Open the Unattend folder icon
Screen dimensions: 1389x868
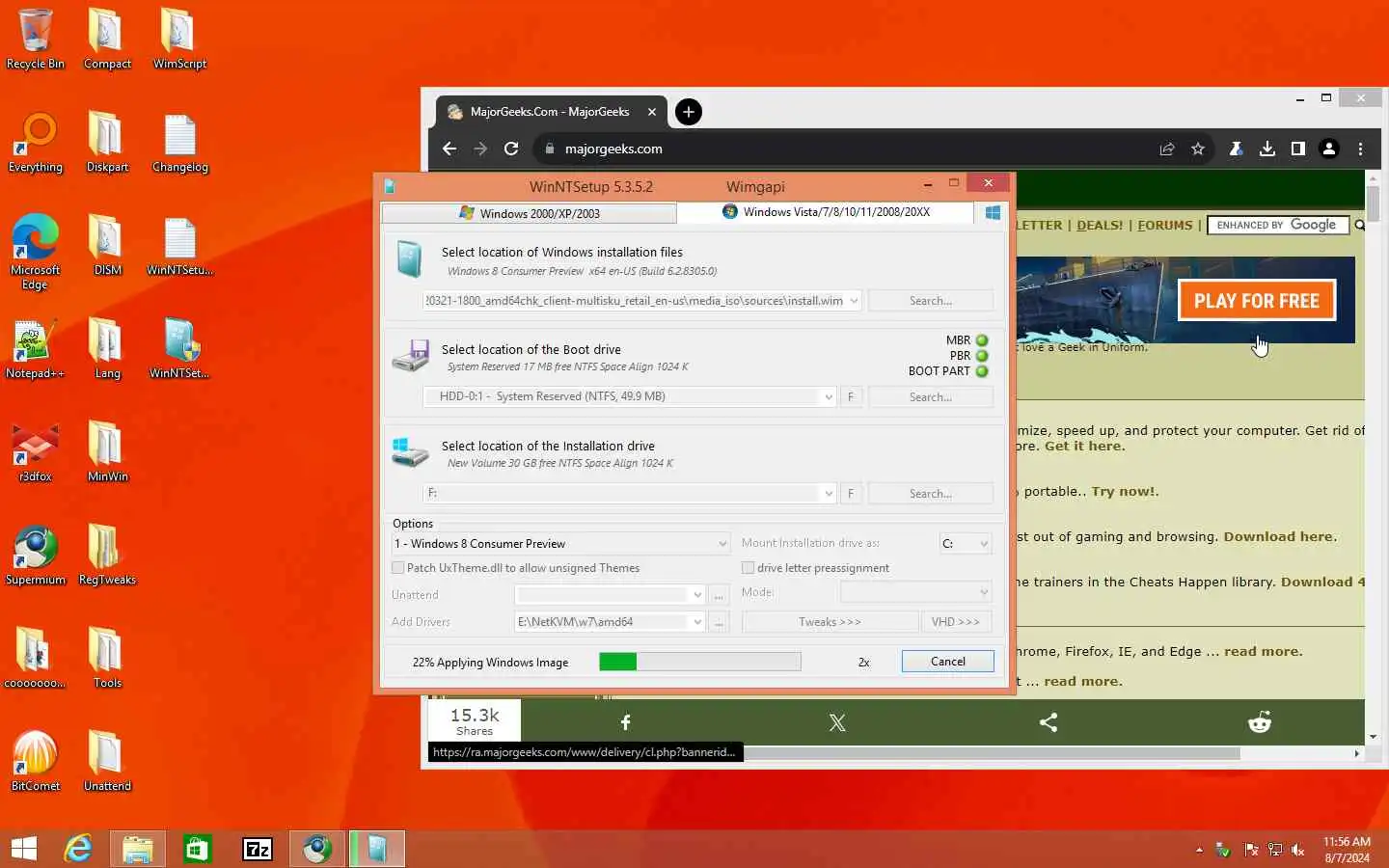click(107, 762)
